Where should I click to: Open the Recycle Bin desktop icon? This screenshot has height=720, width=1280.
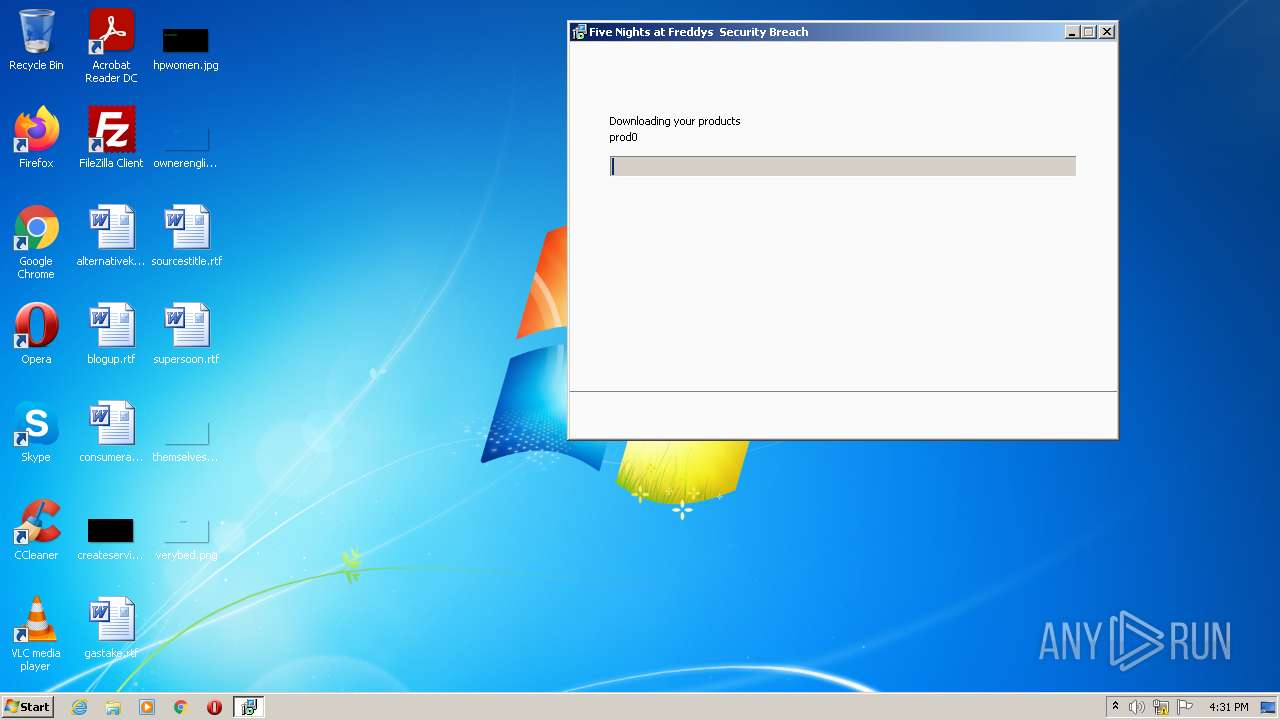pos(36,40)
